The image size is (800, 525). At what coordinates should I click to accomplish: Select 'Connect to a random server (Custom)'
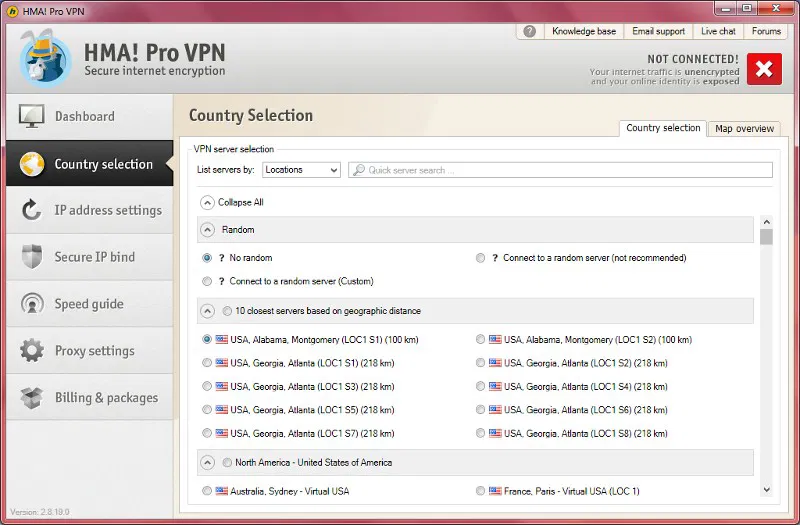[x=207, y=282]
